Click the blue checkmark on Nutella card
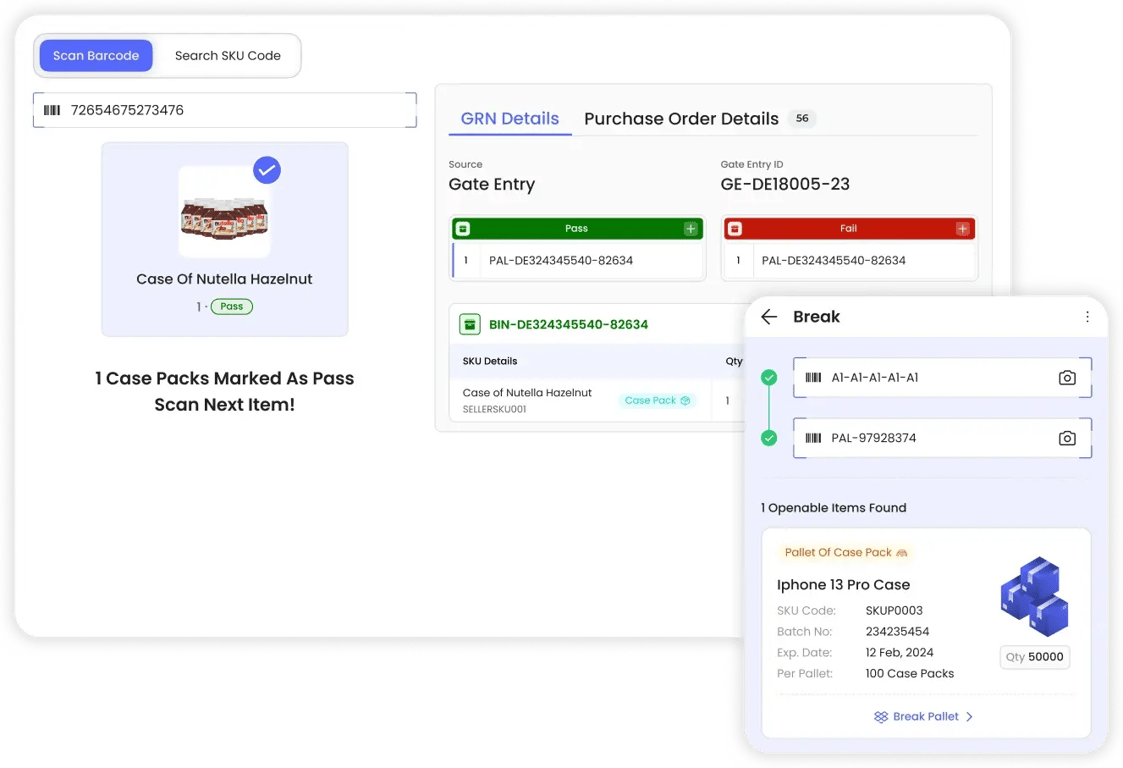This screenshot has width=1123, height=768. coord(266,170)
